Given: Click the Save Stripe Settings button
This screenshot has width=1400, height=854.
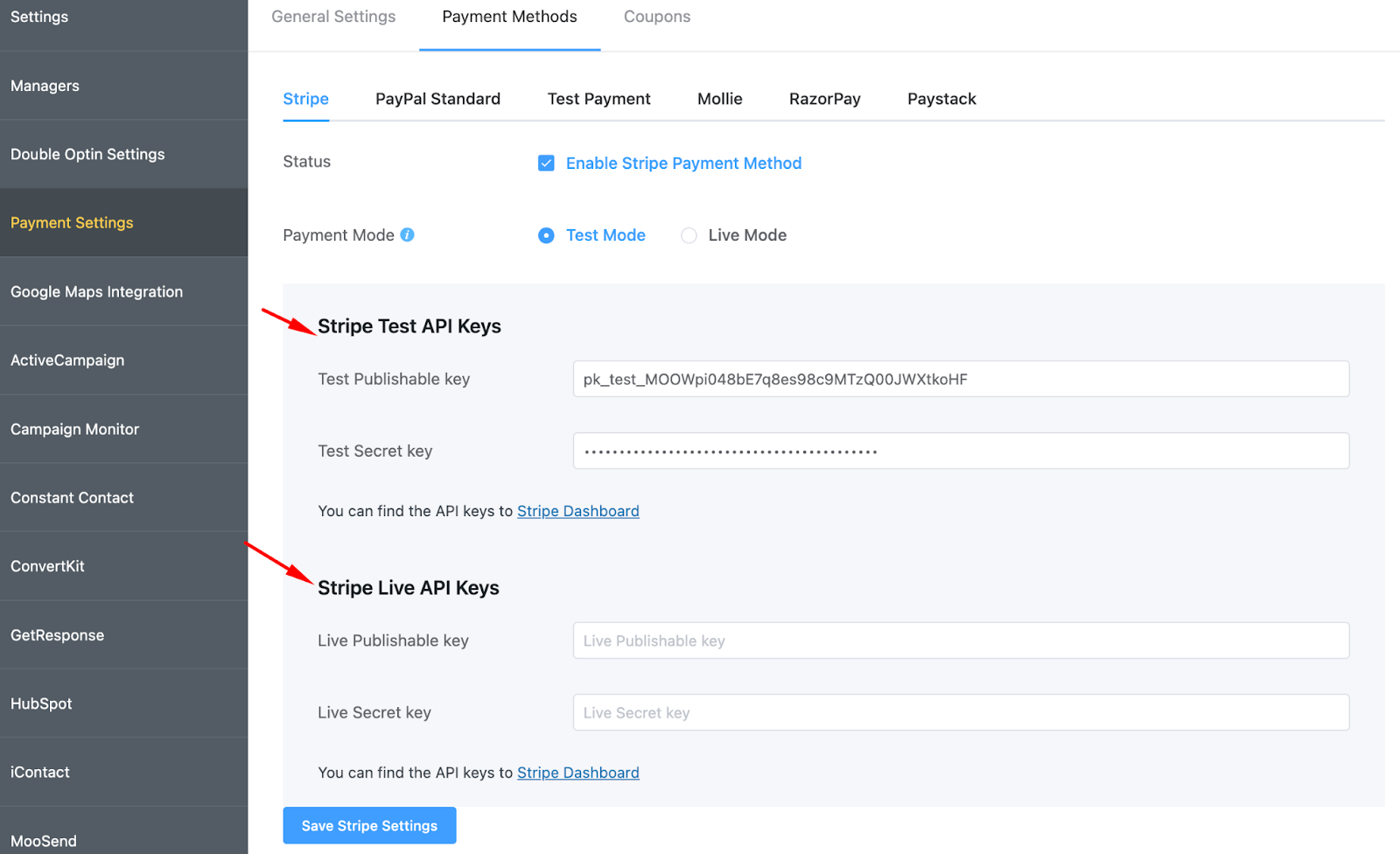Looking at the screenshot, I should [369, 825].
